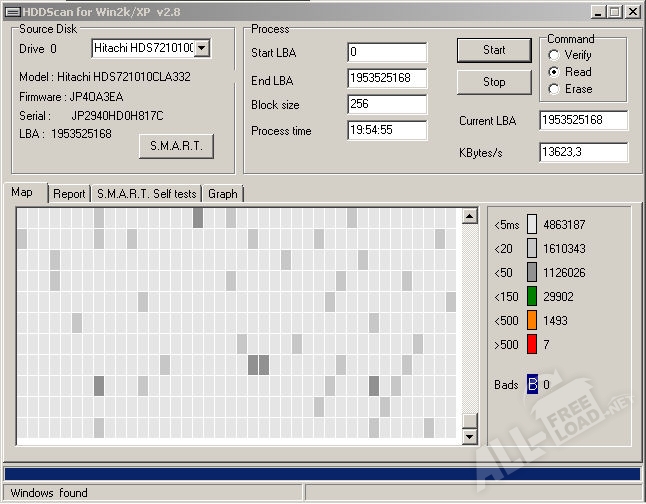Select the Read command radio button
Viewport: 646px width, 504px height.
coord(554,72)
